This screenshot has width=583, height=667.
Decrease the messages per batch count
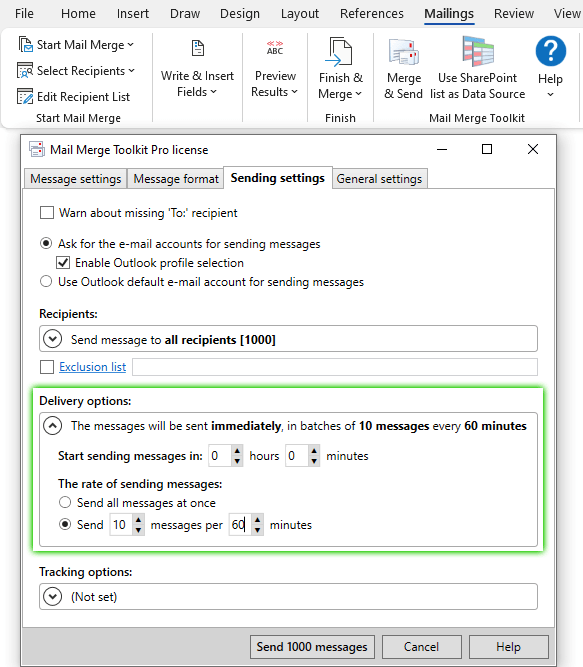coord(138,530)
